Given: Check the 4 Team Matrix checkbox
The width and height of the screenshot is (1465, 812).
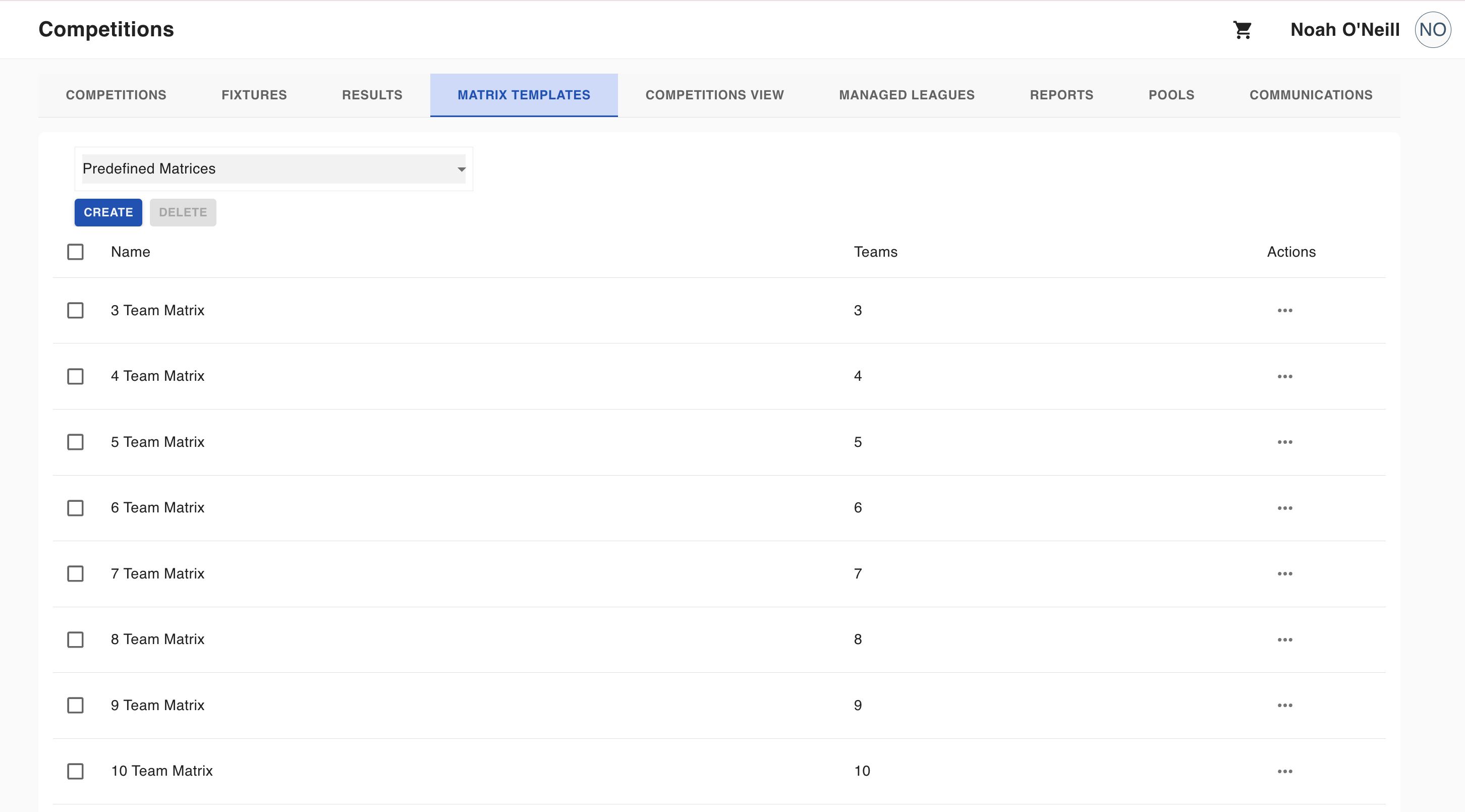Looking at the screenshot, I should [75, 376].
